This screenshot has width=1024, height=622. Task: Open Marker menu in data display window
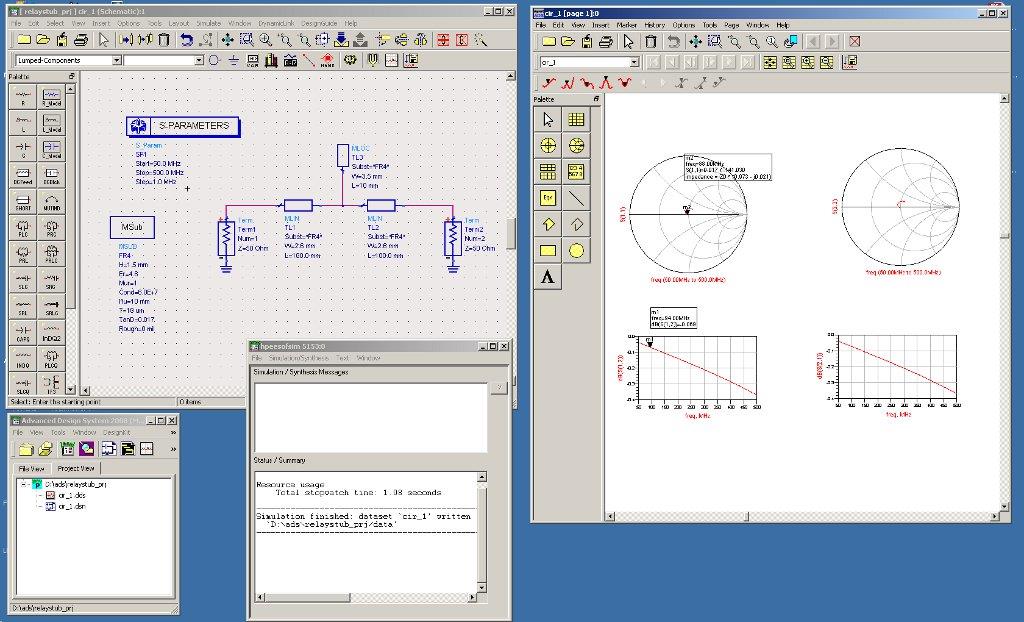tap(626, 25)
